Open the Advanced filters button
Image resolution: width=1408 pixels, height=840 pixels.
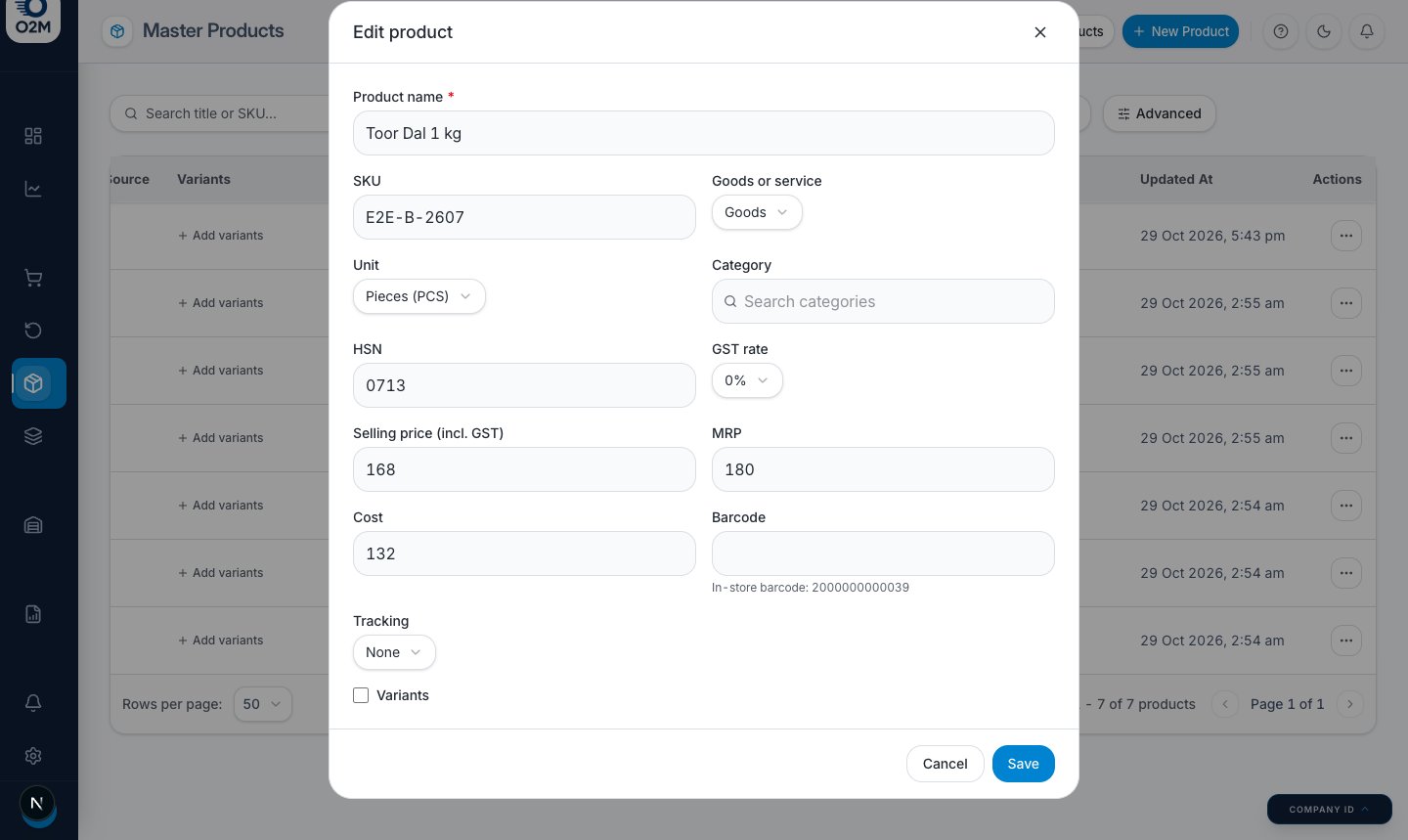pyautogui.click(x=1160, y=113)
